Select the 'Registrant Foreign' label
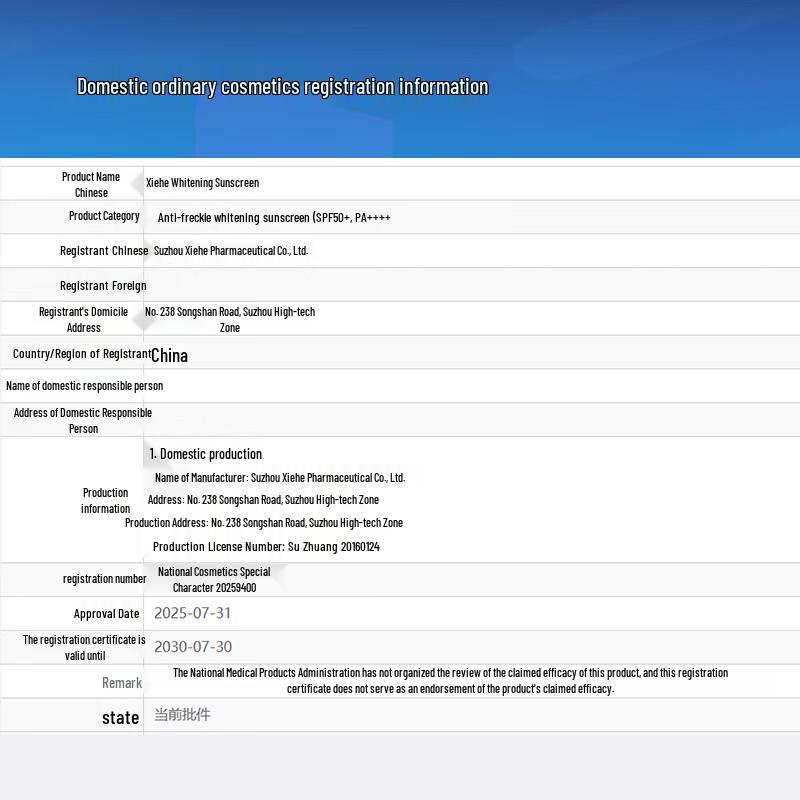Viewport: 800px width, 800px height. (103, 286)
